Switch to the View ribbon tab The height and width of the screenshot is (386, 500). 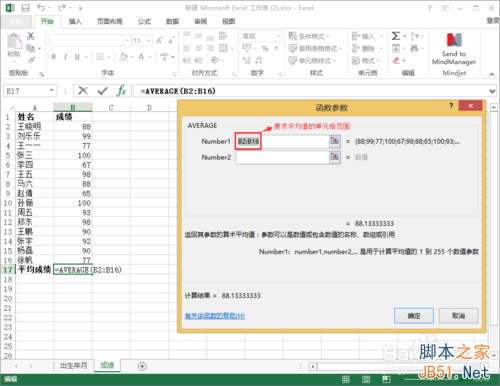coord(229,22)
